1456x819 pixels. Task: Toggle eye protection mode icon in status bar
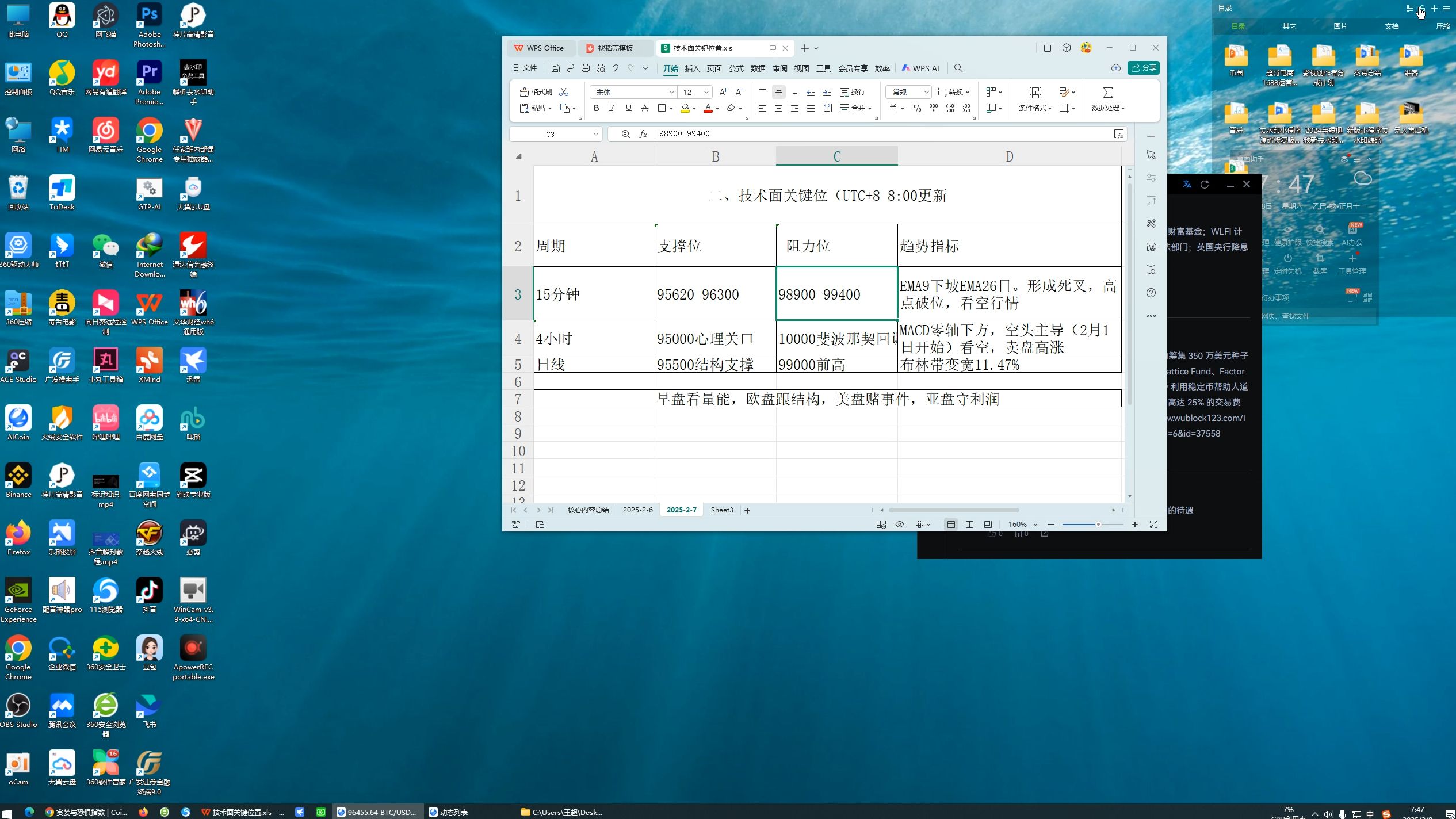click(x=900, y=525)
